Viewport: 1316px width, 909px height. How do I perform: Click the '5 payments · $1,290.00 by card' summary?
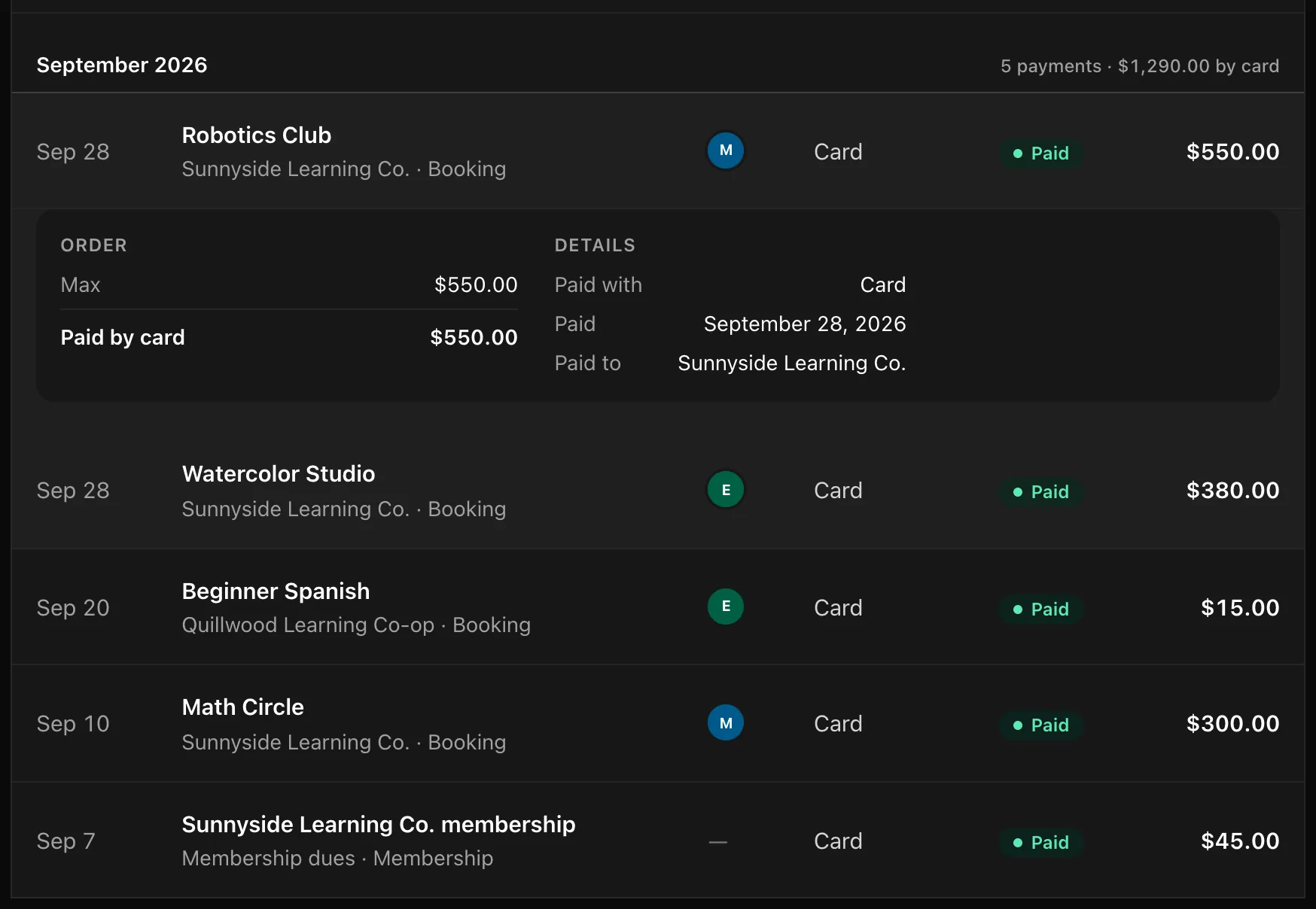1140,66
